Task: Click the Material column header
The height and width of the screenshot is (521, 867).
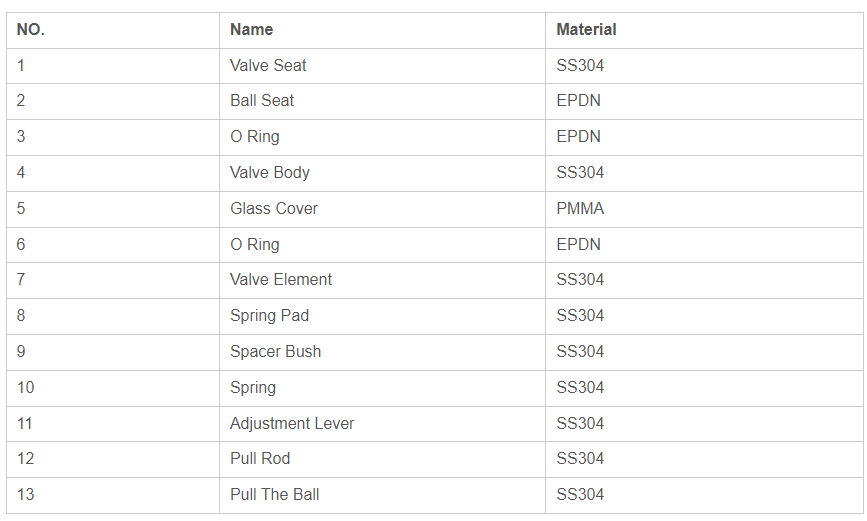Action: [704, 30]
